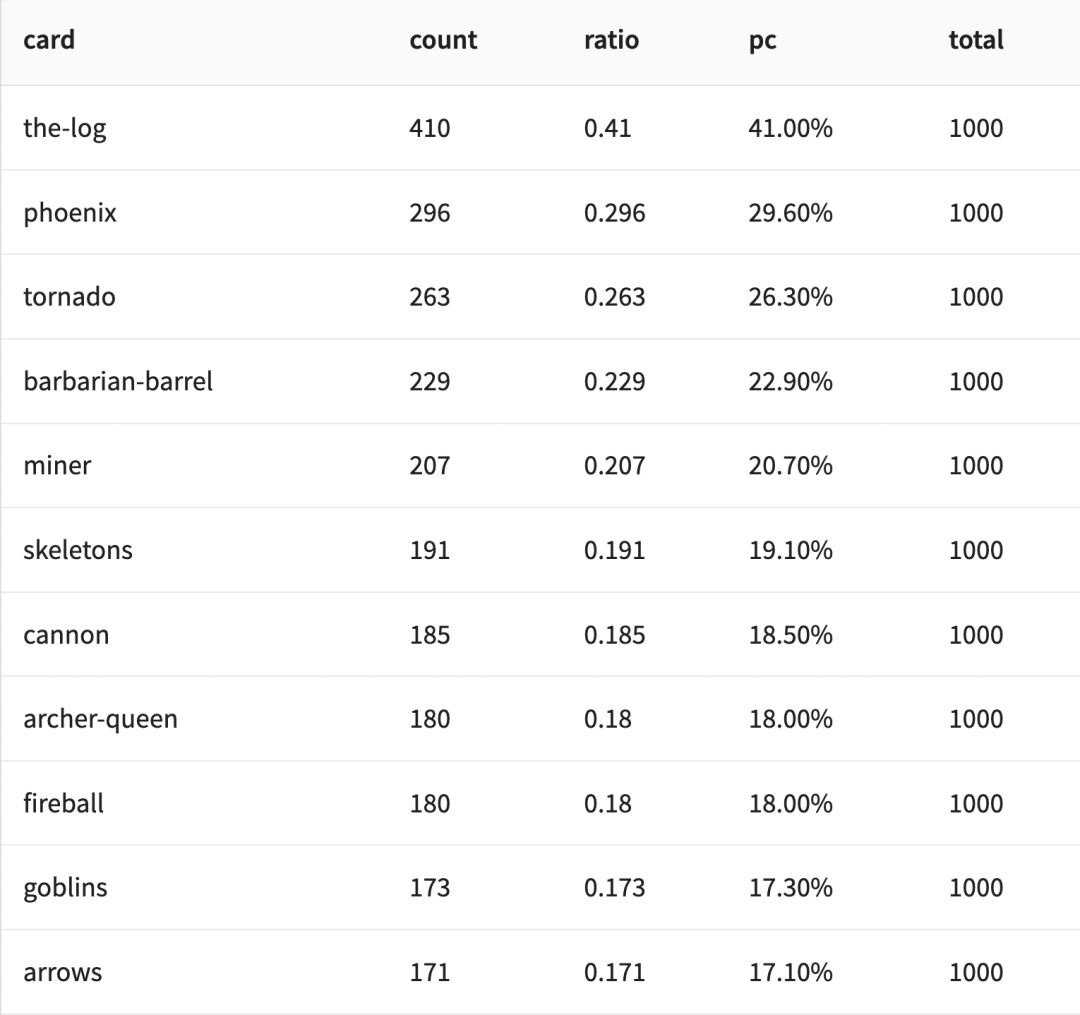This screenshot has height=1015, width=1080.
Task: Click the 'total' column header
Action: pyautogui.click(x=976, y=40)
